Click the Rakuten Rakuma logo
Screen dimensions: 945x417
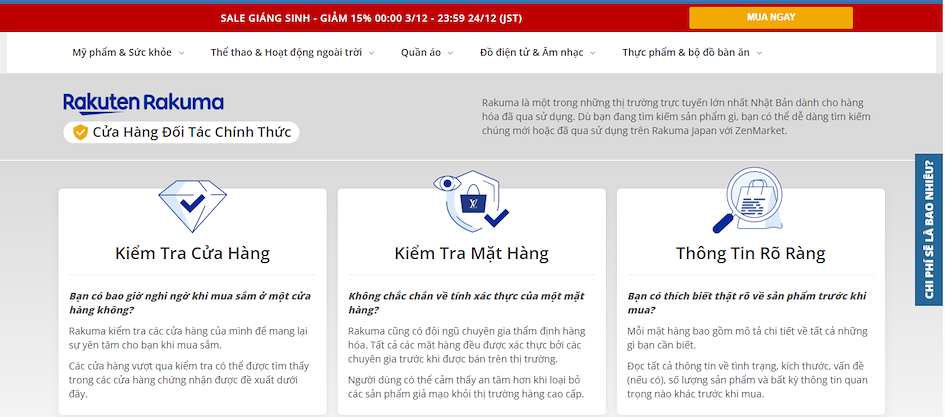[x=143, y=104]
